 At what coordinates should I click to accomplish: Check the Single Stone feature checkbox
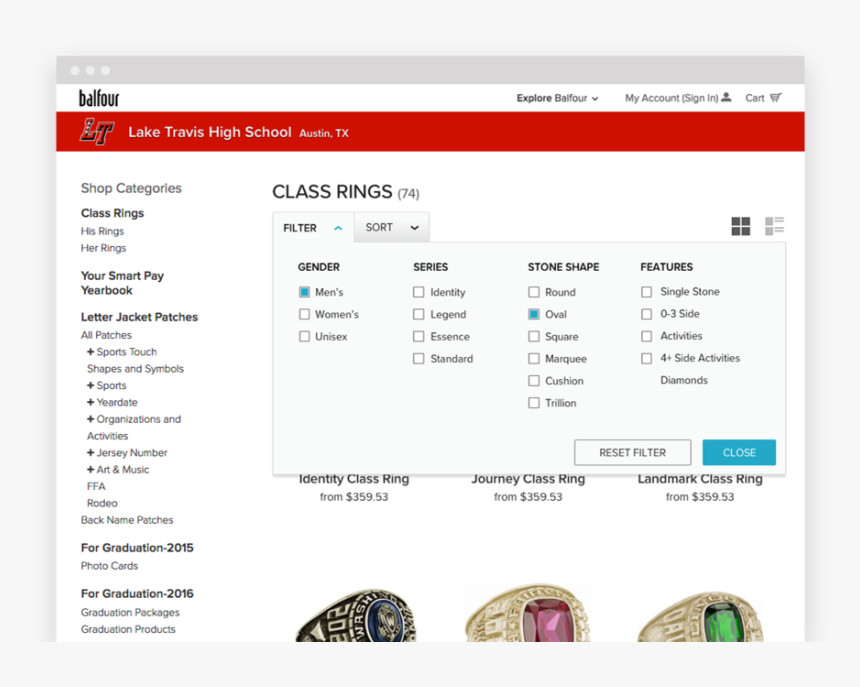point(647,292)
